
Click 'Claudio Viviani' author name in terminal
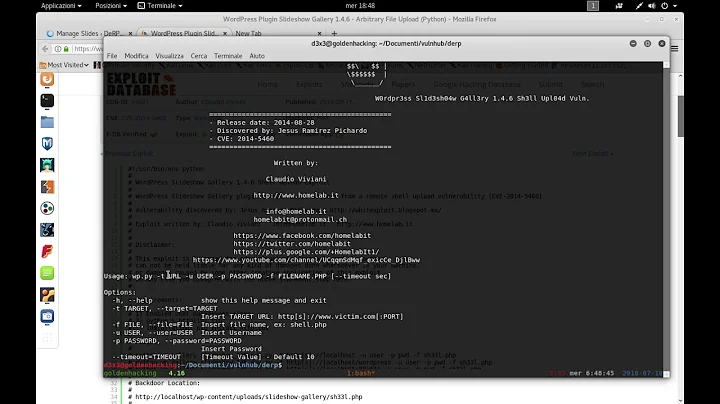(x=296, y=179)
